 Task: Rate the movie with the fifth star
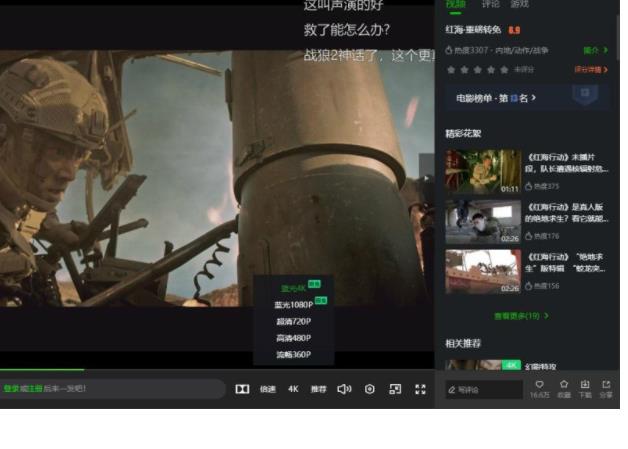[504, 70]
